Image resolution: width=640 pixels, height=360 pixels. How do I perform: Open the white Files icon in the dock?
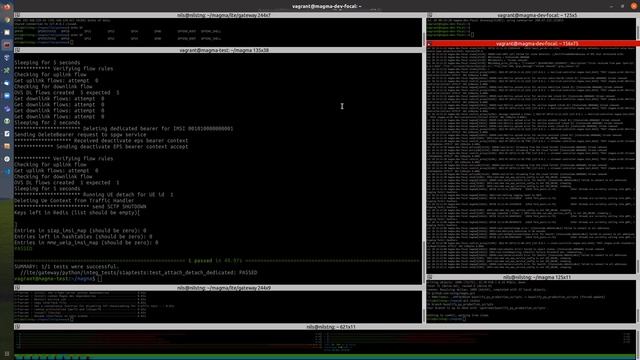[x=7, y=32]
